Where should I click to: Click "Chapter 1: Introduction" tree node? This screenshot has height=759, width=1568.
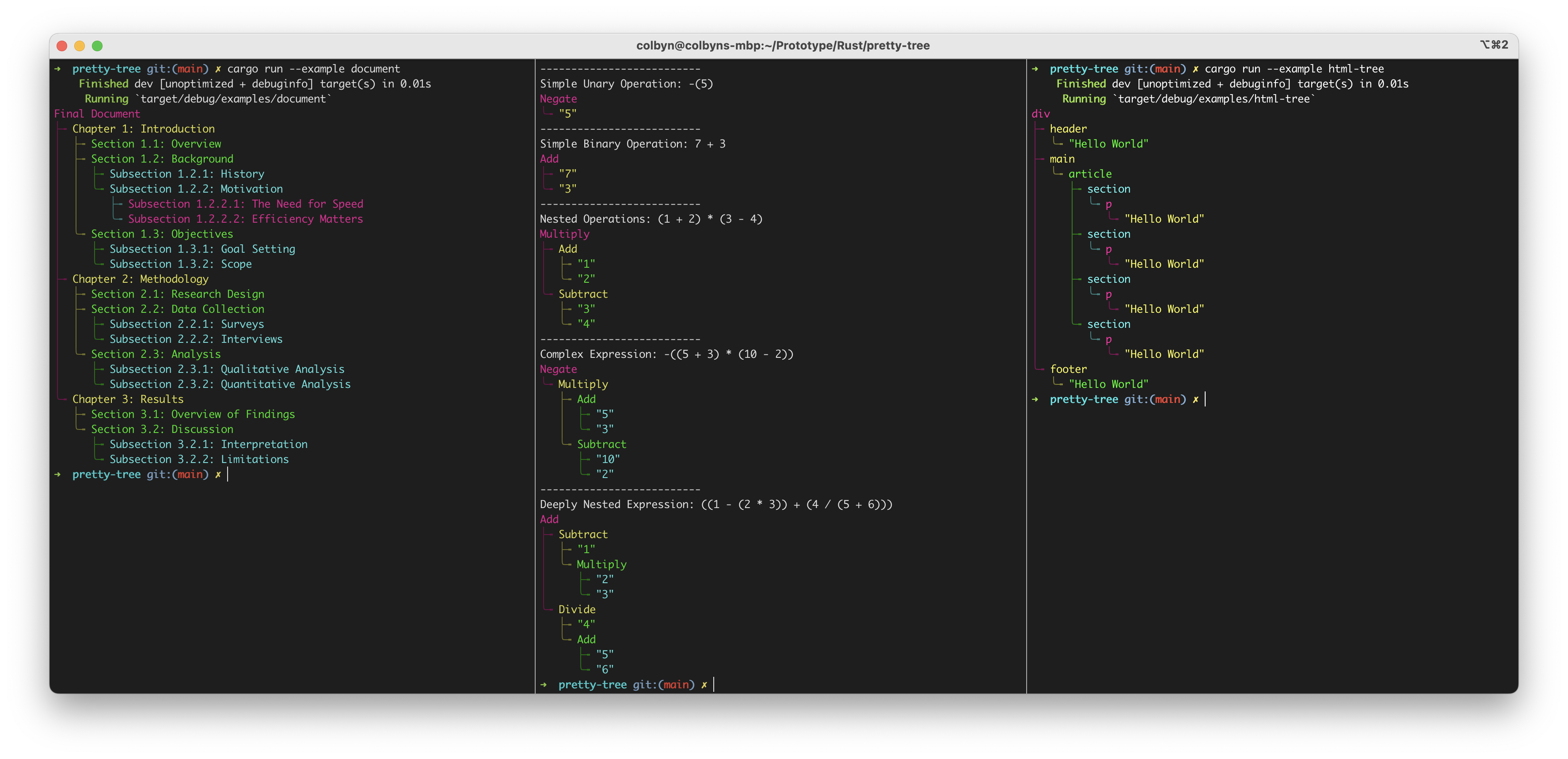143,129
